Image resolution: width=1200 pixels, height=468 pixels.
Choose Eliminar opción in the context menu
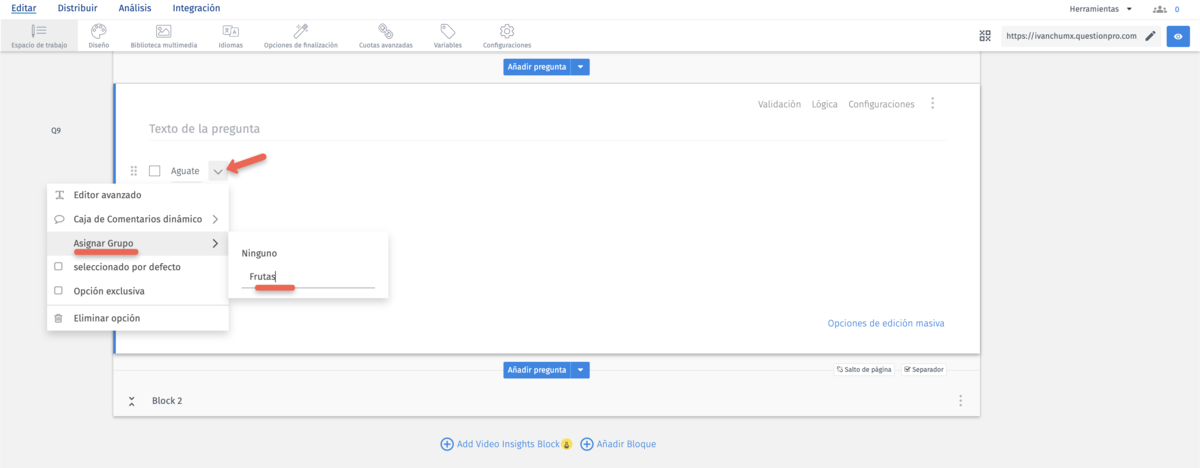coord(138,318)
